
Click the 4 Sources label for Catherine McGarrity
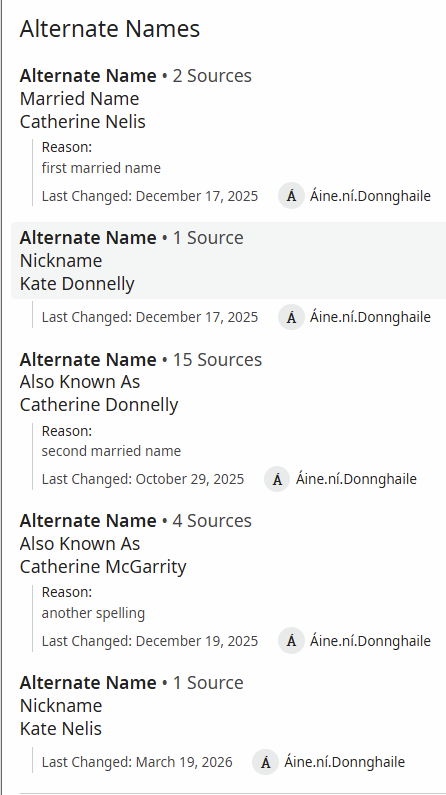click(212, 521)
